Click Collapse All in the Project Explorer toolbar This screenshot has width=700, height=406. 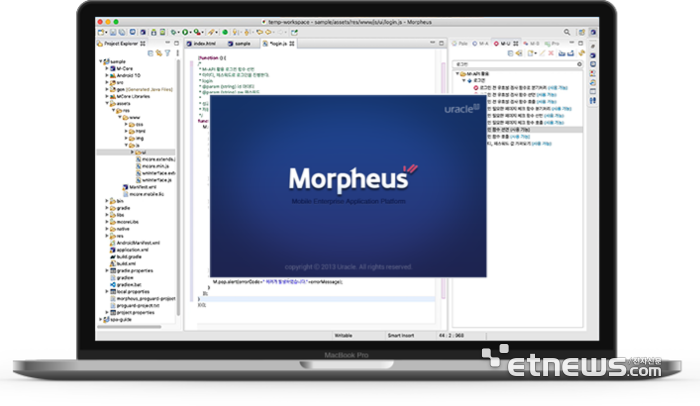[x=150, y=53]
